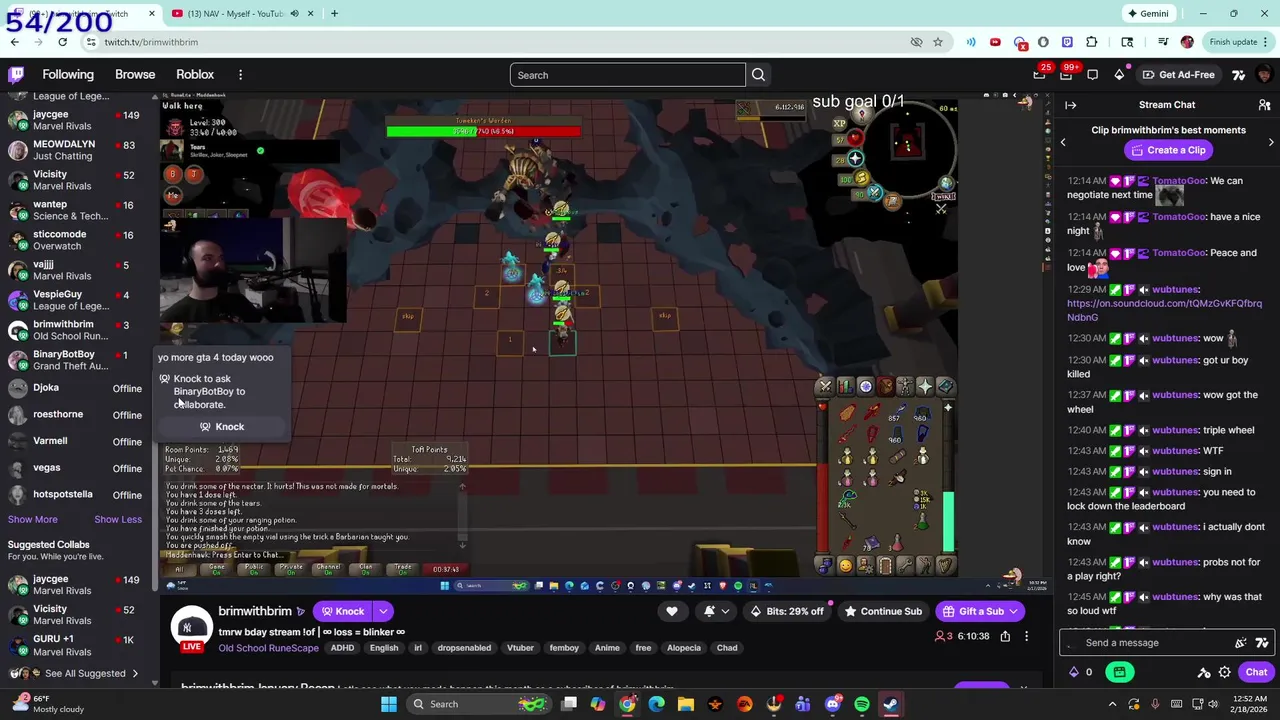Click the Chat send button
Screen dimensions: 1280x720
click(1256, 672)
